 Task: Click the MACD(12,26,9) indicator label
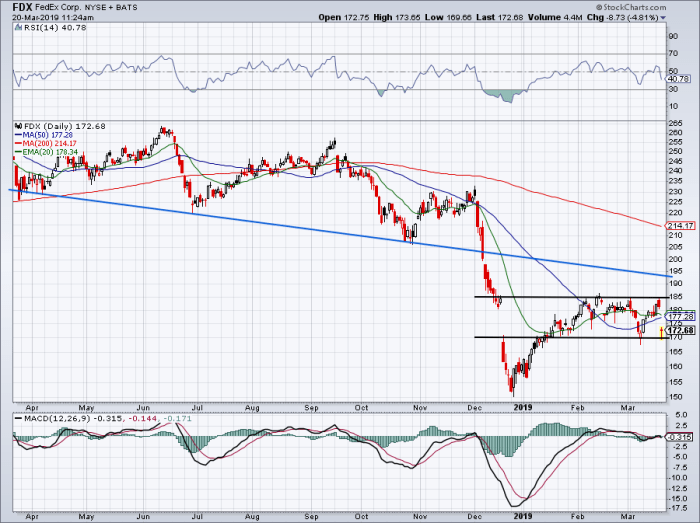point(57,419)
